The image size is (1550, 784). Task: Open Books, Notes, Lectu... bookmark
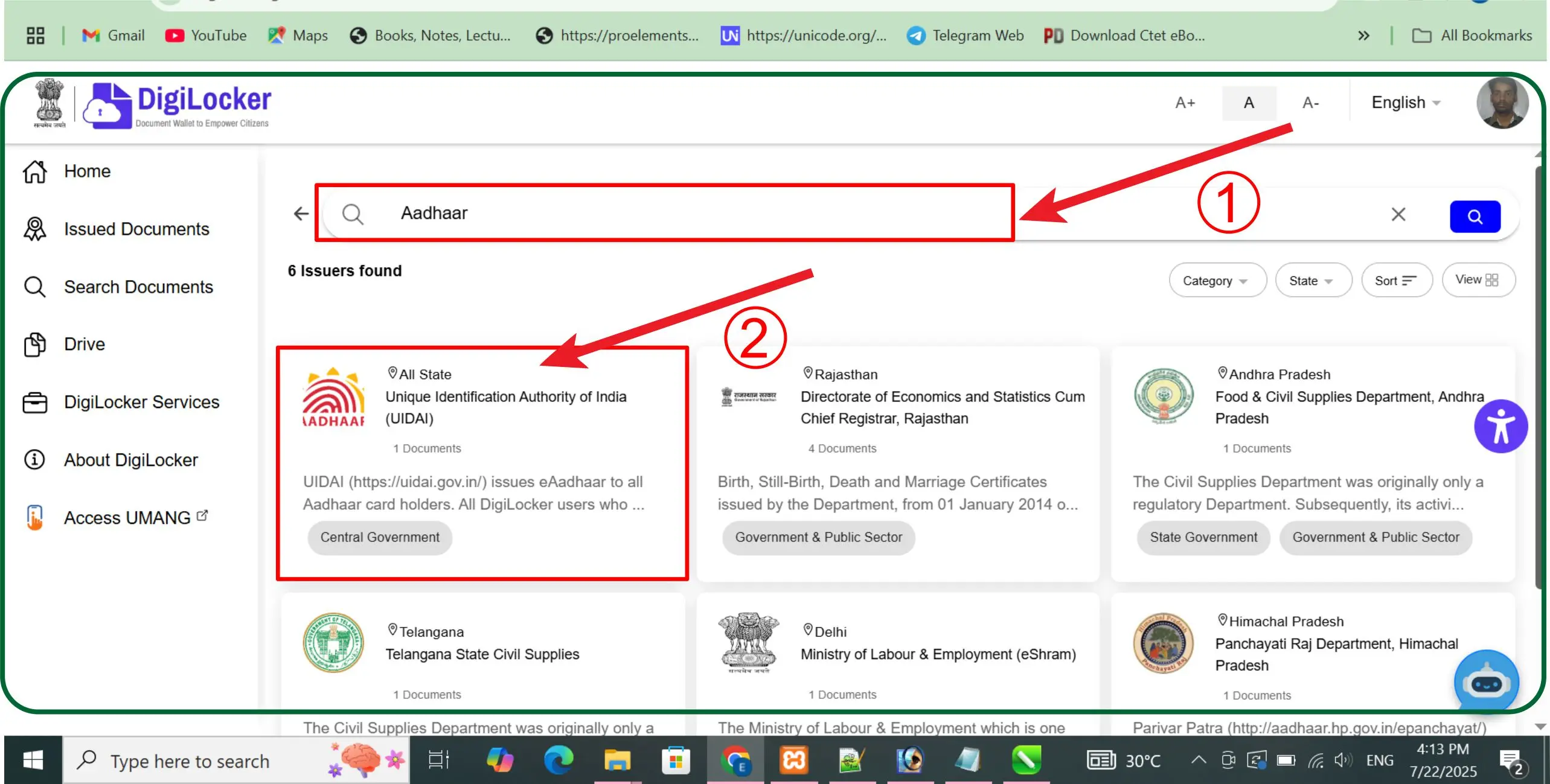pyautogui.click(x=431, y=36)
